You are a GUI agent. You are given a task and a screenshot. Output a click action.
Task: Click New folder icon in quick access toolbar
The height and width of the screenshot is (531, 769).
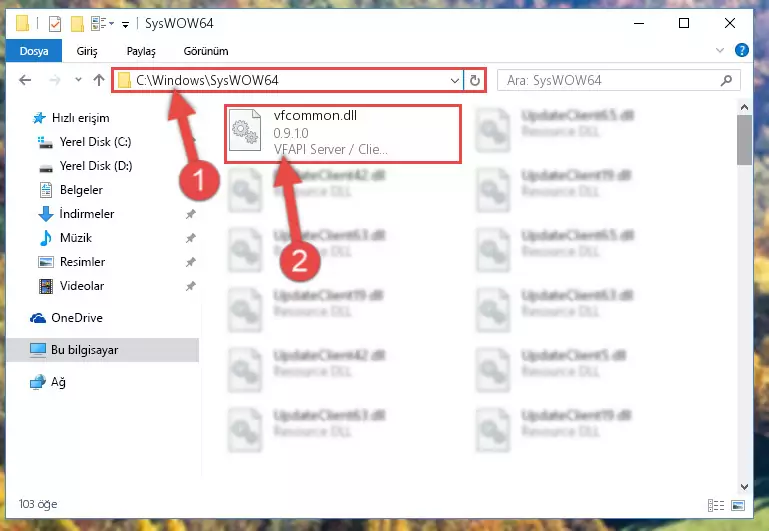[x=77, y=24]
